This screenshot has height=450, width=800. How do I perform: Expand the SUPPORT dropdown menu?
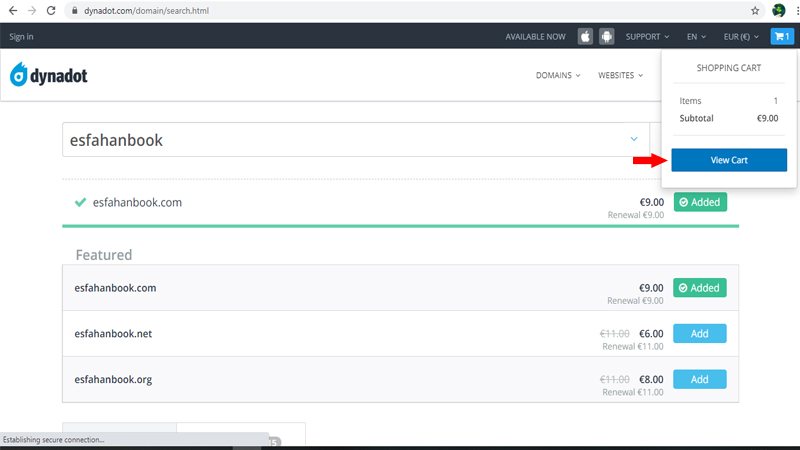(x=647, y=37)
